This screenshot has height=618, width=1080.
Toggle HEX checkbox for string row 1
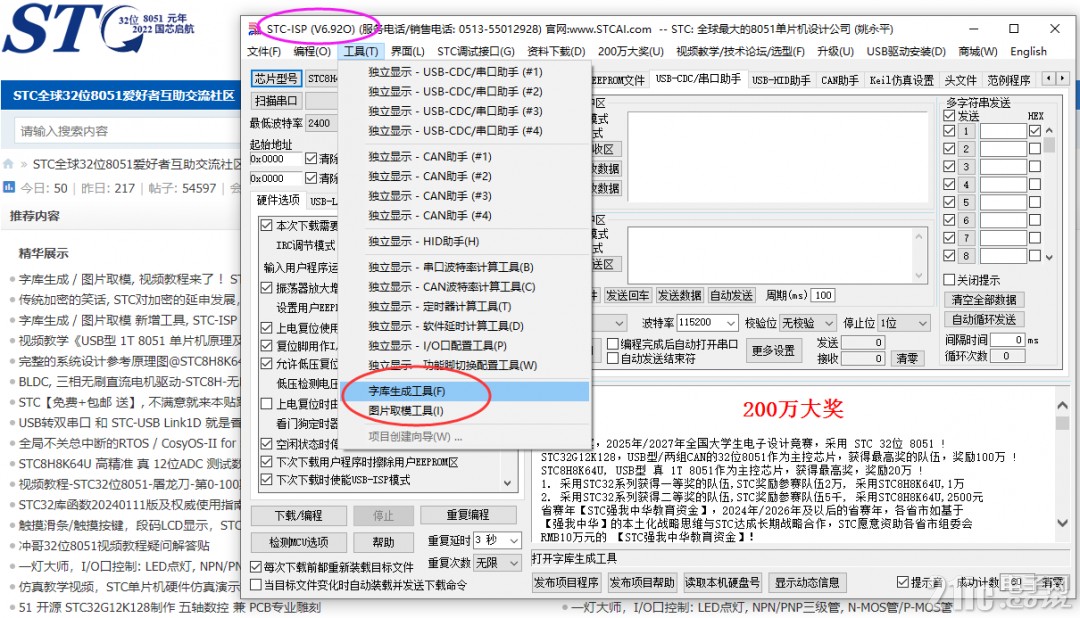pos(1035,130)
